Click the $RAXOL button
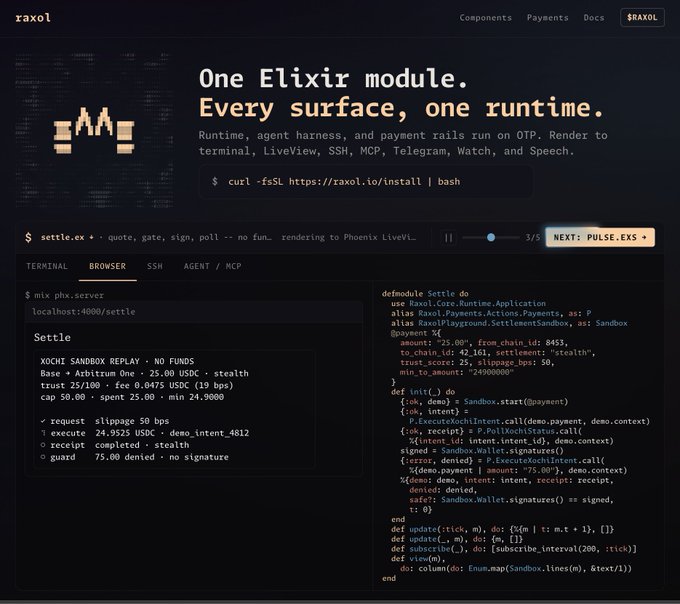Screen dimensions: 680x604 (x=642, y=18)
